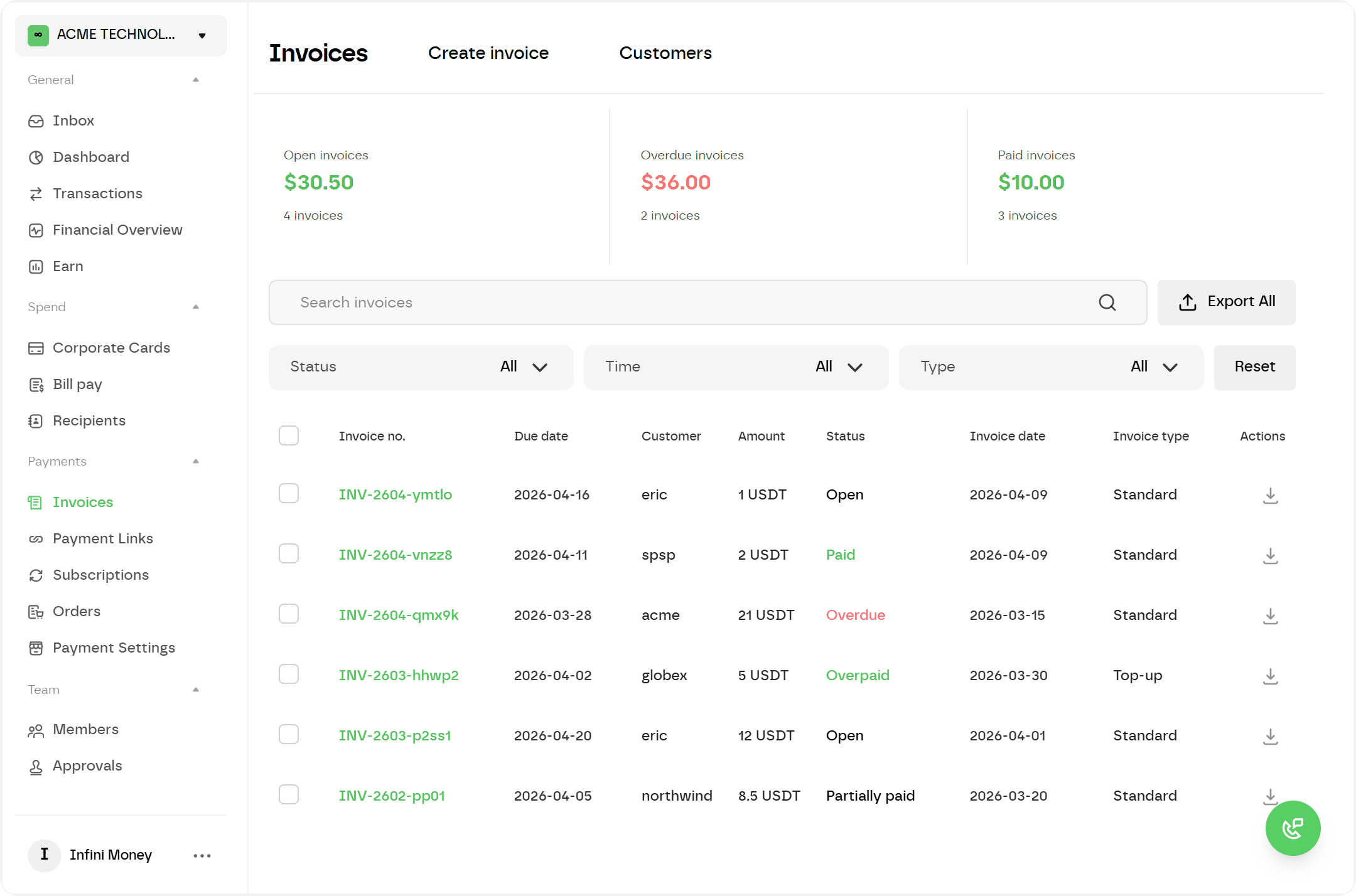Download invoice INV-2604-vnzz8
This screenshot has width=1356, height=896.
pos(1271,555)
